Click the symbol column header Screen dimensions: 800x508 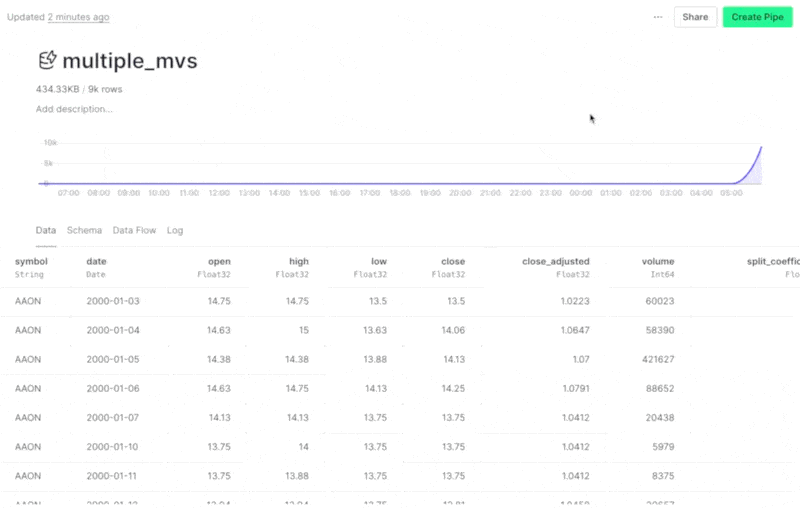tap(31, 262)
